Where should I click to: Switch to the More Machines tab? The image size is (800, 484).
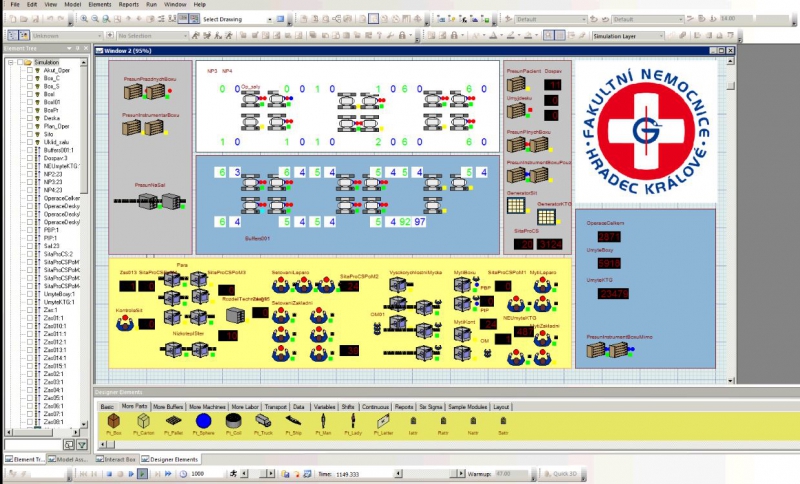pos(205,407)
